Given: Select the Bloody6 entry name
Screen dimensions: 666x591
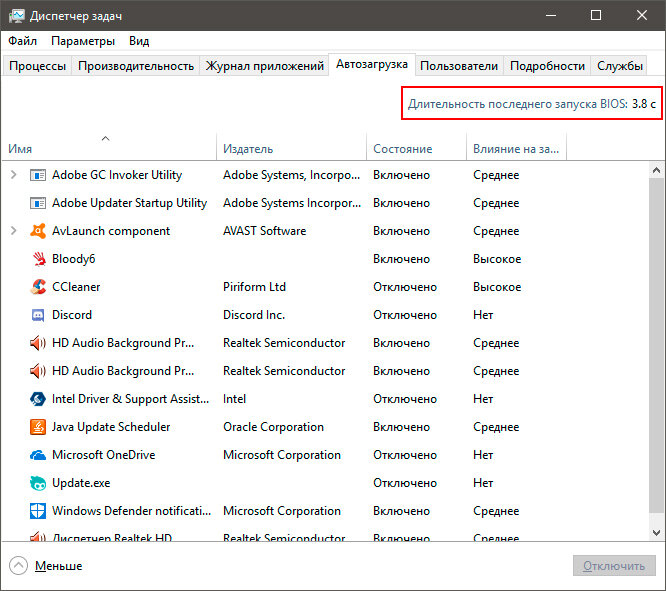Looking at the screenshot, I should tap(73, 259).
